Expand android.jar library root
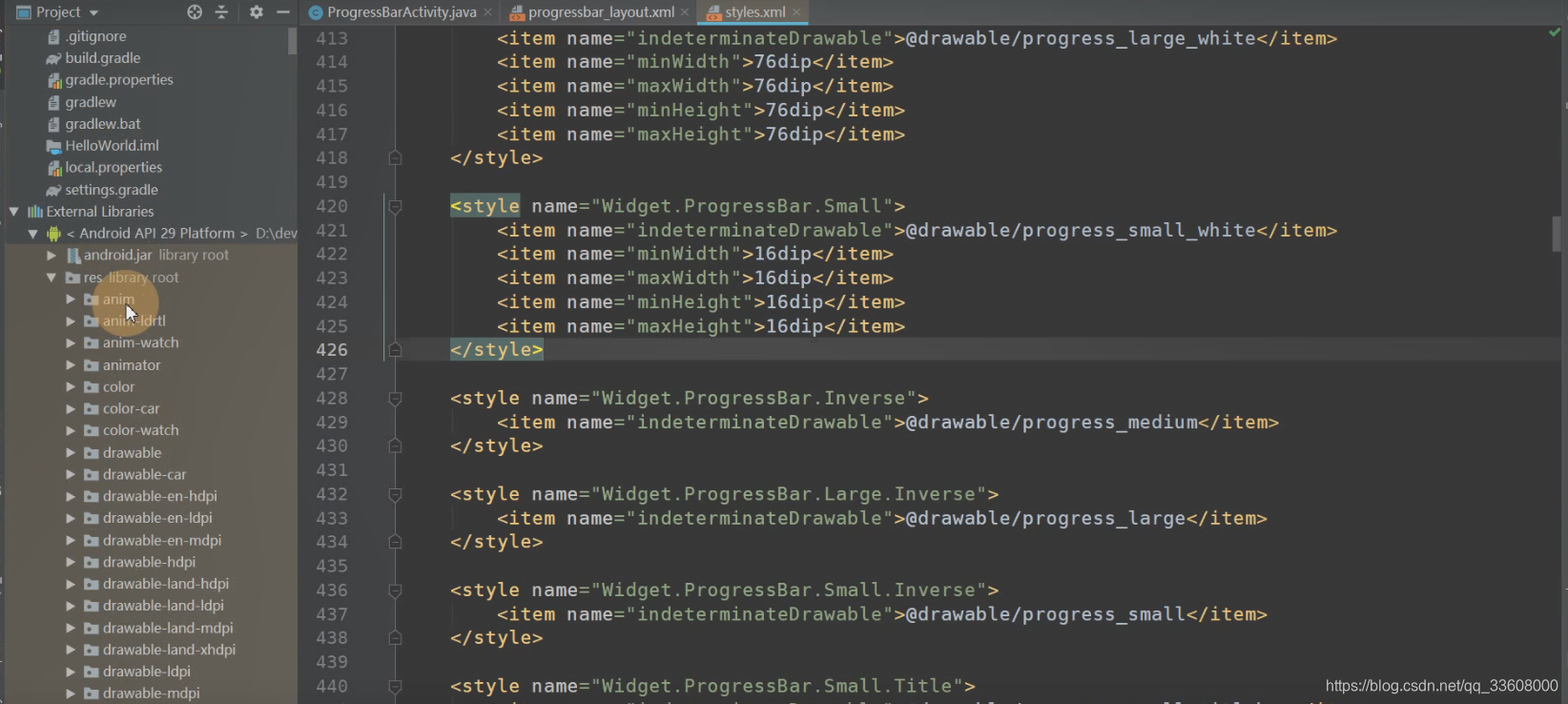 (x=52, y=256)
